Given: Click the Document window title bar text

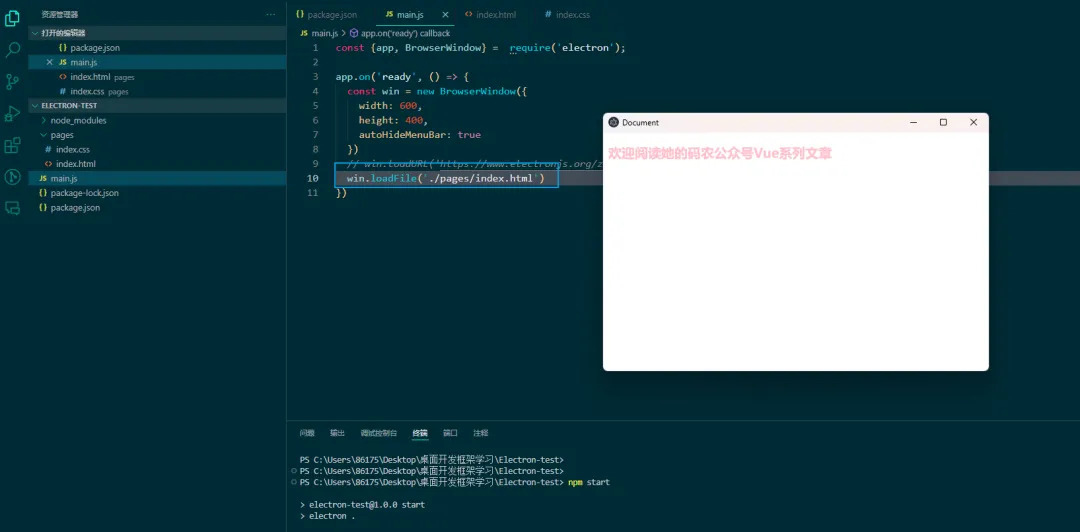Looking at the screenshot, I should pyautogui.click(x=641, y=123).
